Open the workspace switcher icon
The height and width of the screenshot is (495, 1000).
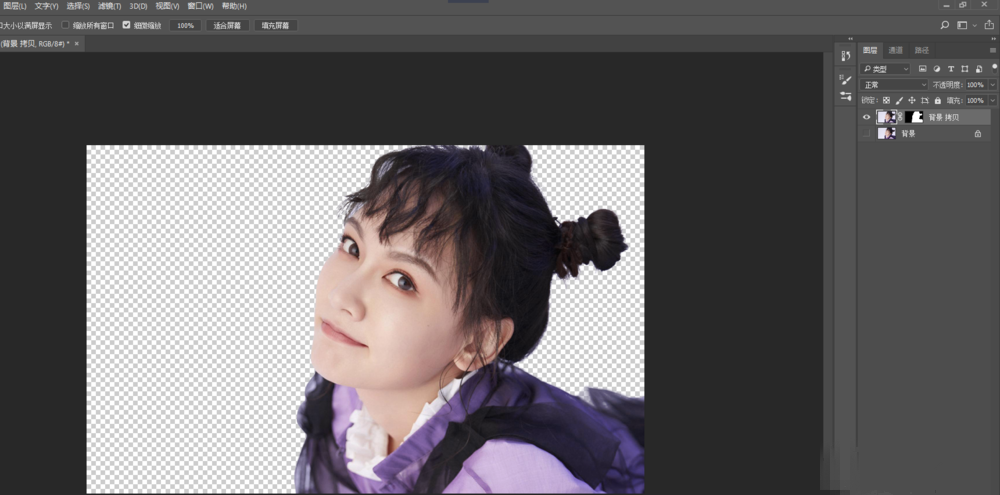(962, 26)
